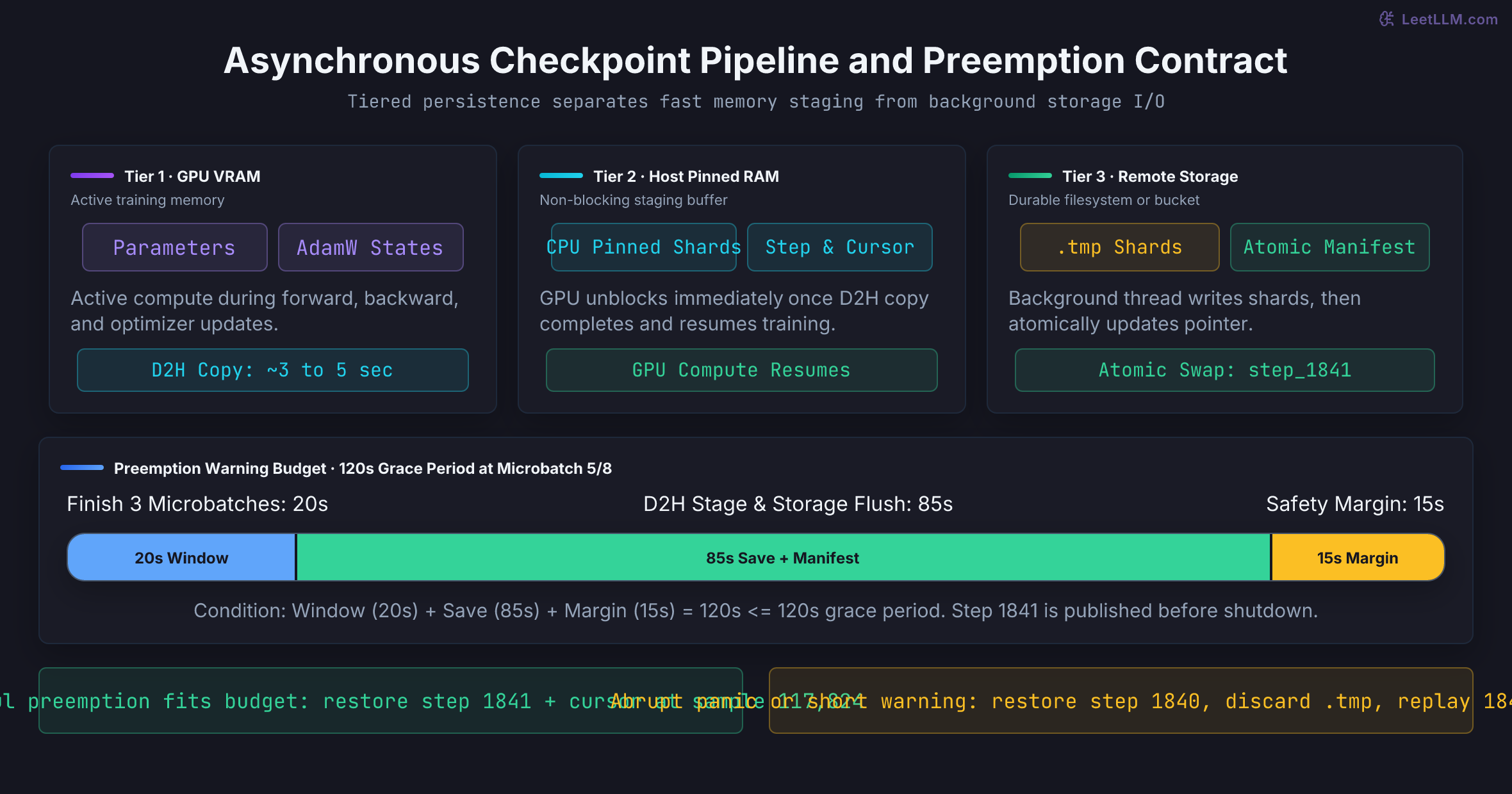The height and width of the screenshot is (794, 1512).
Task: Click the 'Active training memory' subtitle
Action: pyautogui.click(x=147, y=200)
